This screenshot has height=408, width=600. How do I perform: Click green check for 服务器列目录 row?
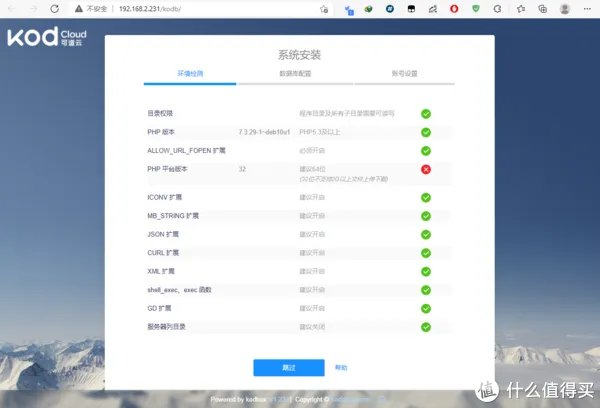tap(426, 327)
